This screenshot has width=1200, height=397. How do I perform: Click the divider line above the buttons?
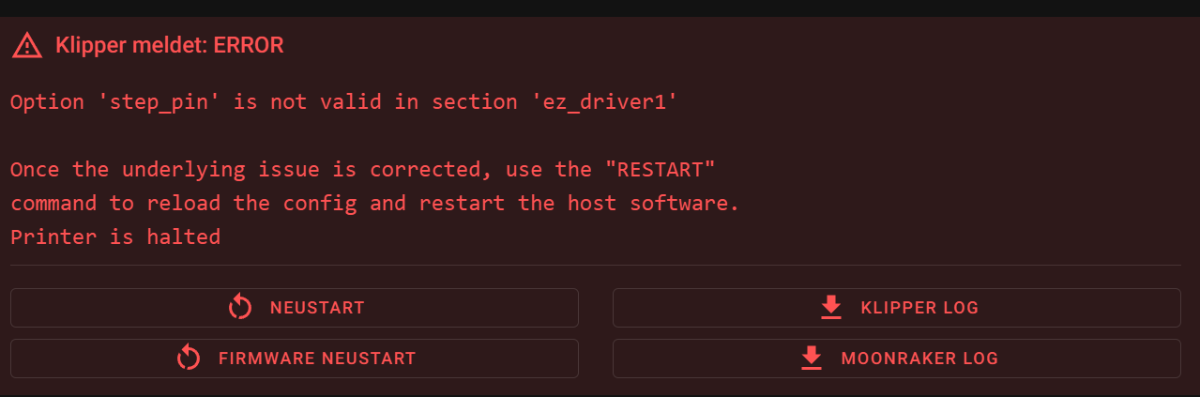595,265
